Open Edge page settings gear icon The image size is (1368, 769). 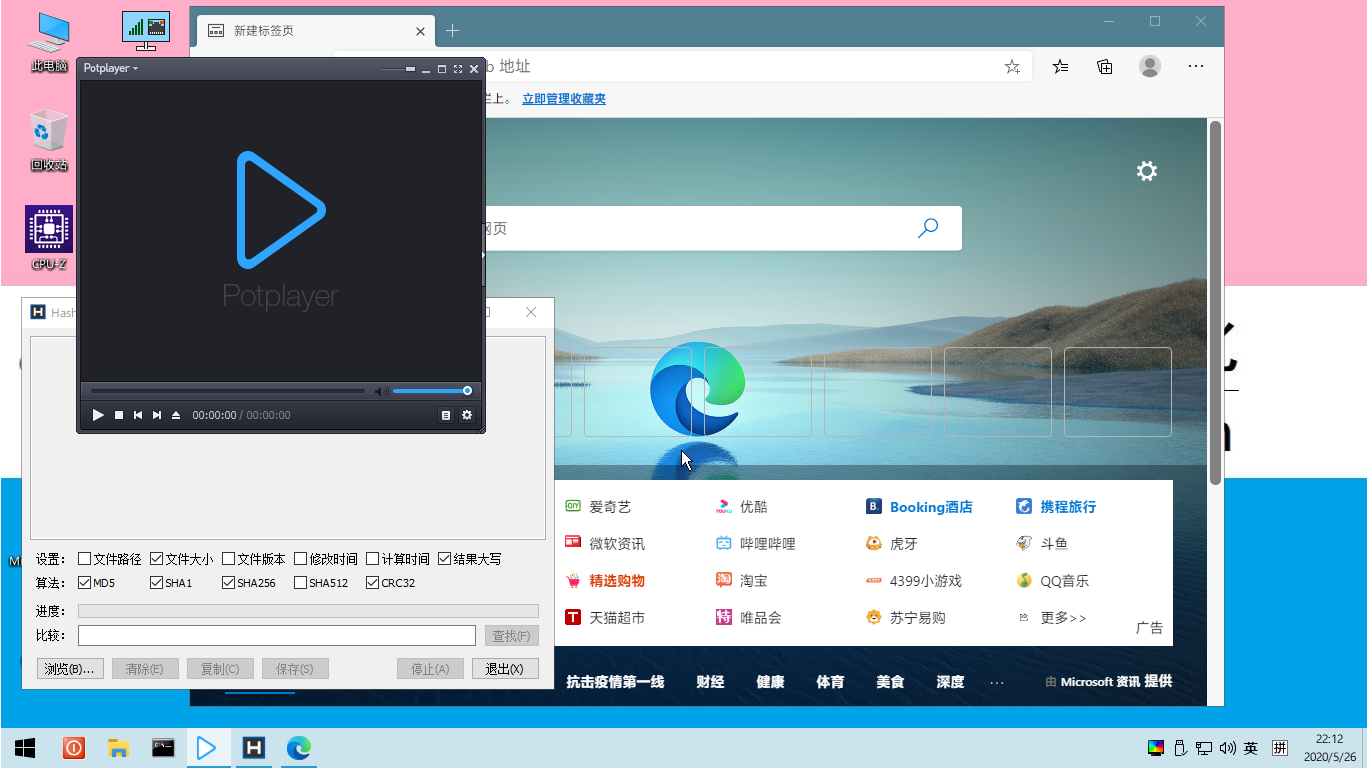click(1147, 171)
